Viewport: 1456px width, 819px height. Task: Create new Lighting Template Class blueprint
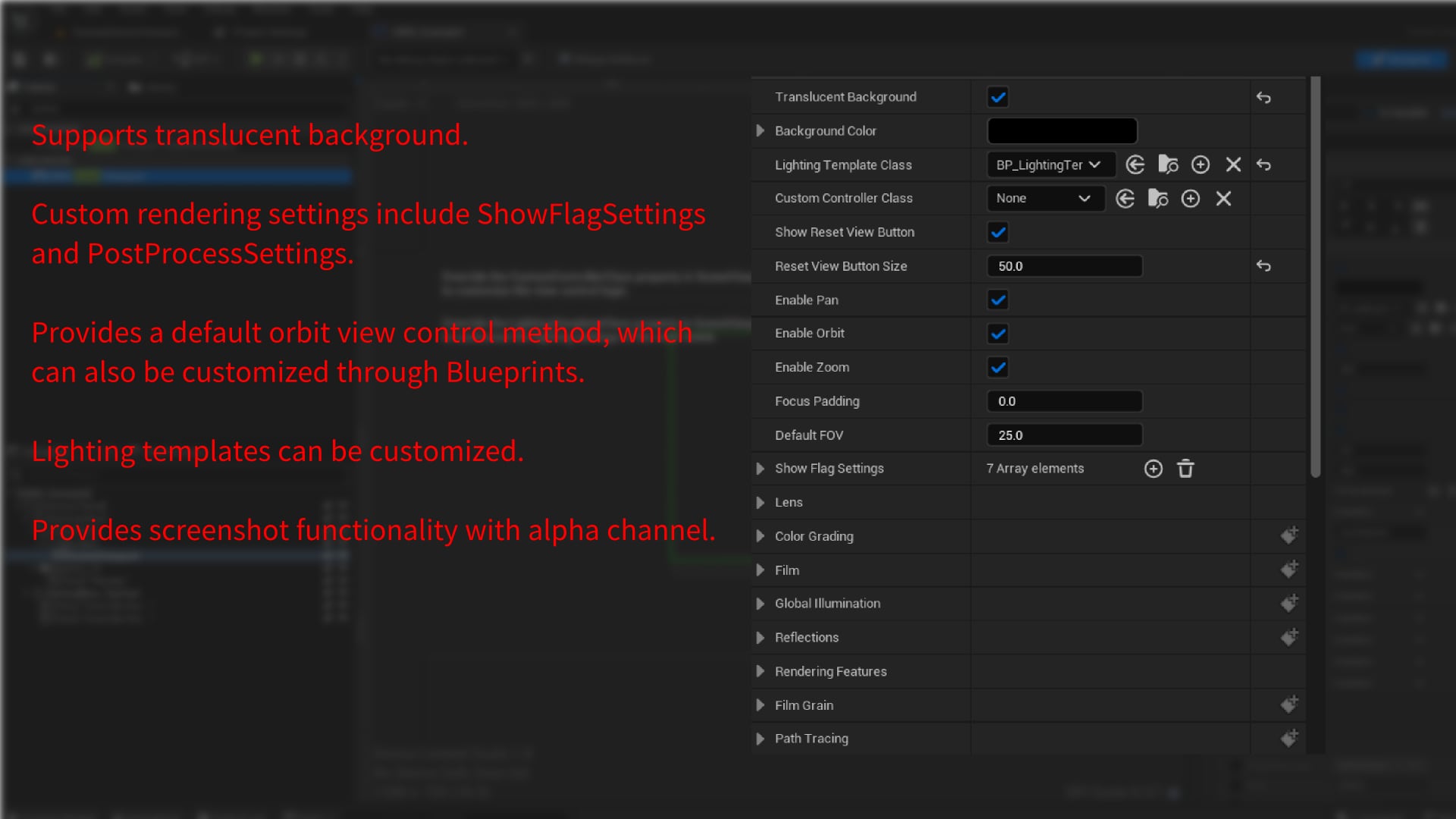point(1200,165)
